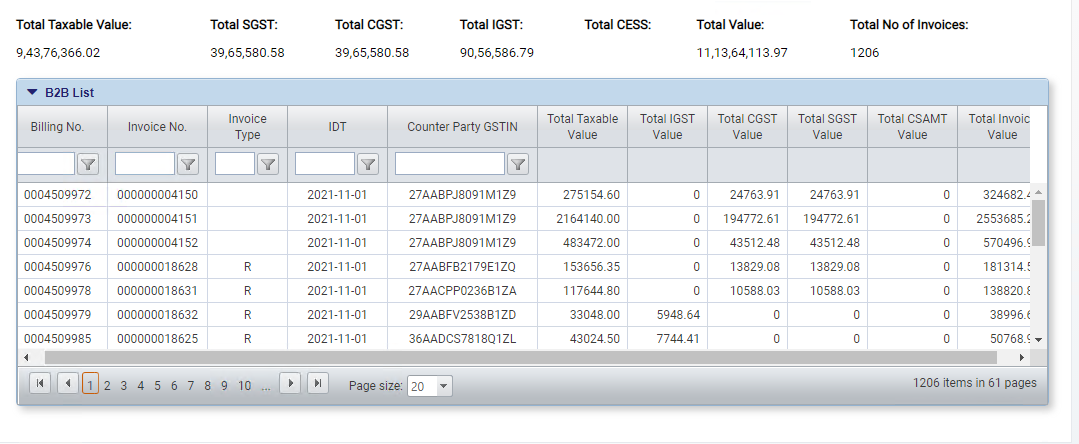
Task: Go to the first page of results
Action: (x=40, y=383)
